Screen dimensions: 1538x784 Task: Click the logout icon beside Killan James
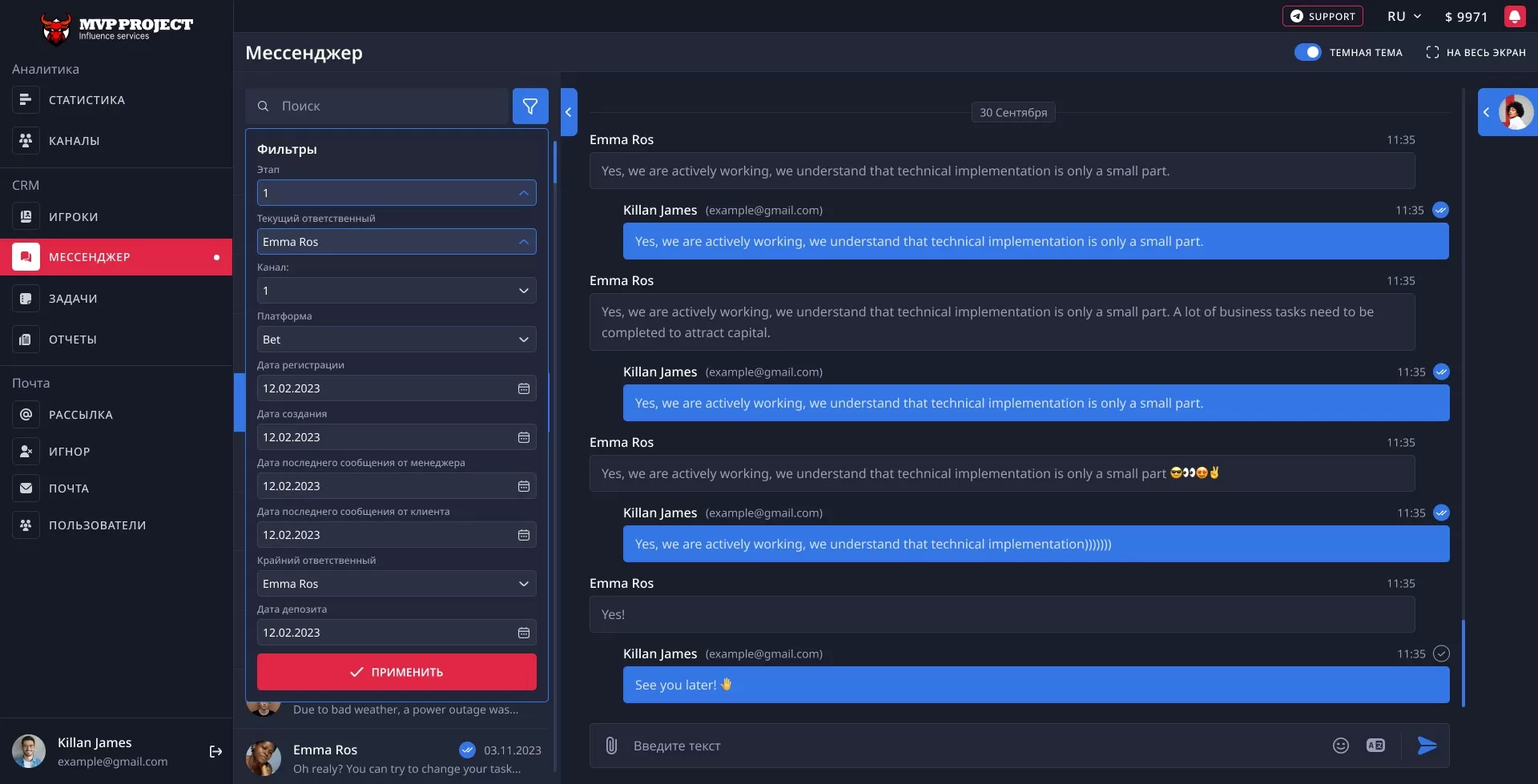[x=215, y=751]
